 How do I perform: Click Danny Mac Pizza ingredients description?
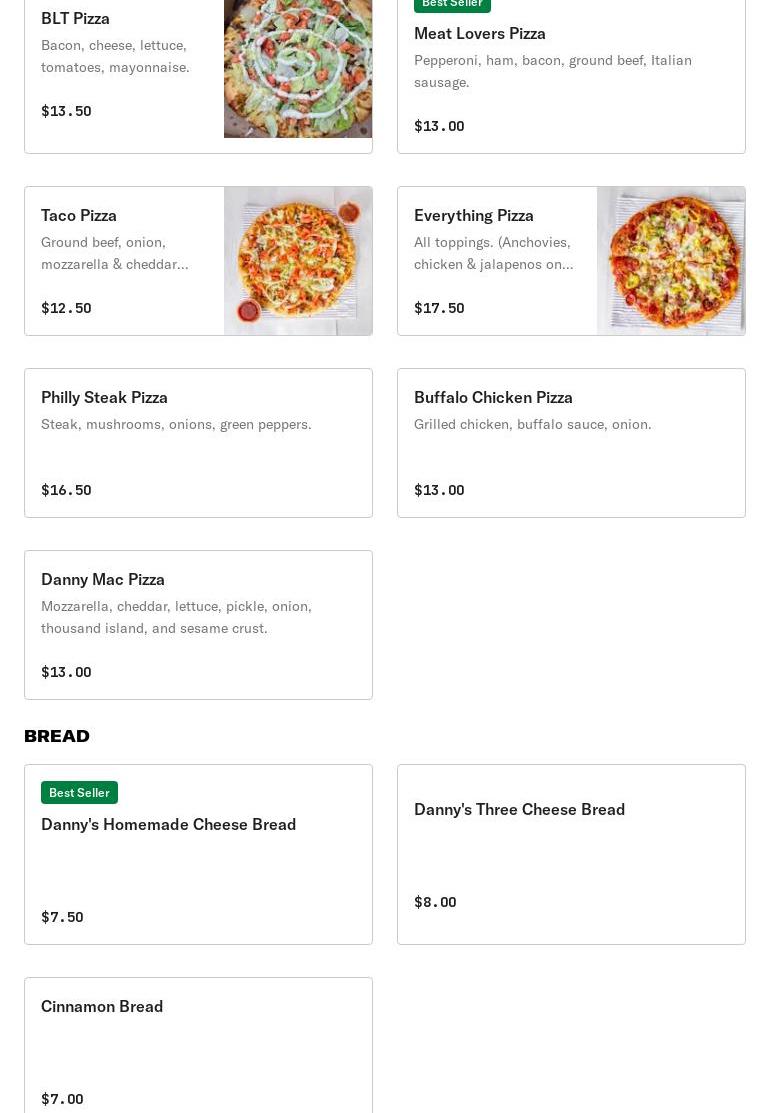pyautogui.click(x=176, y=617)
